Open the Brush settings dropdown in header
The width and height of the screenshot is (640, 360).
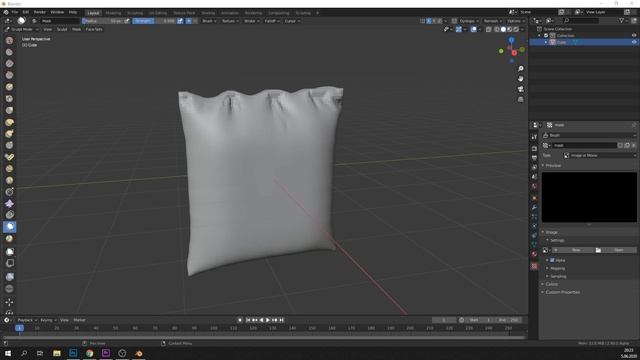point(209,21)
